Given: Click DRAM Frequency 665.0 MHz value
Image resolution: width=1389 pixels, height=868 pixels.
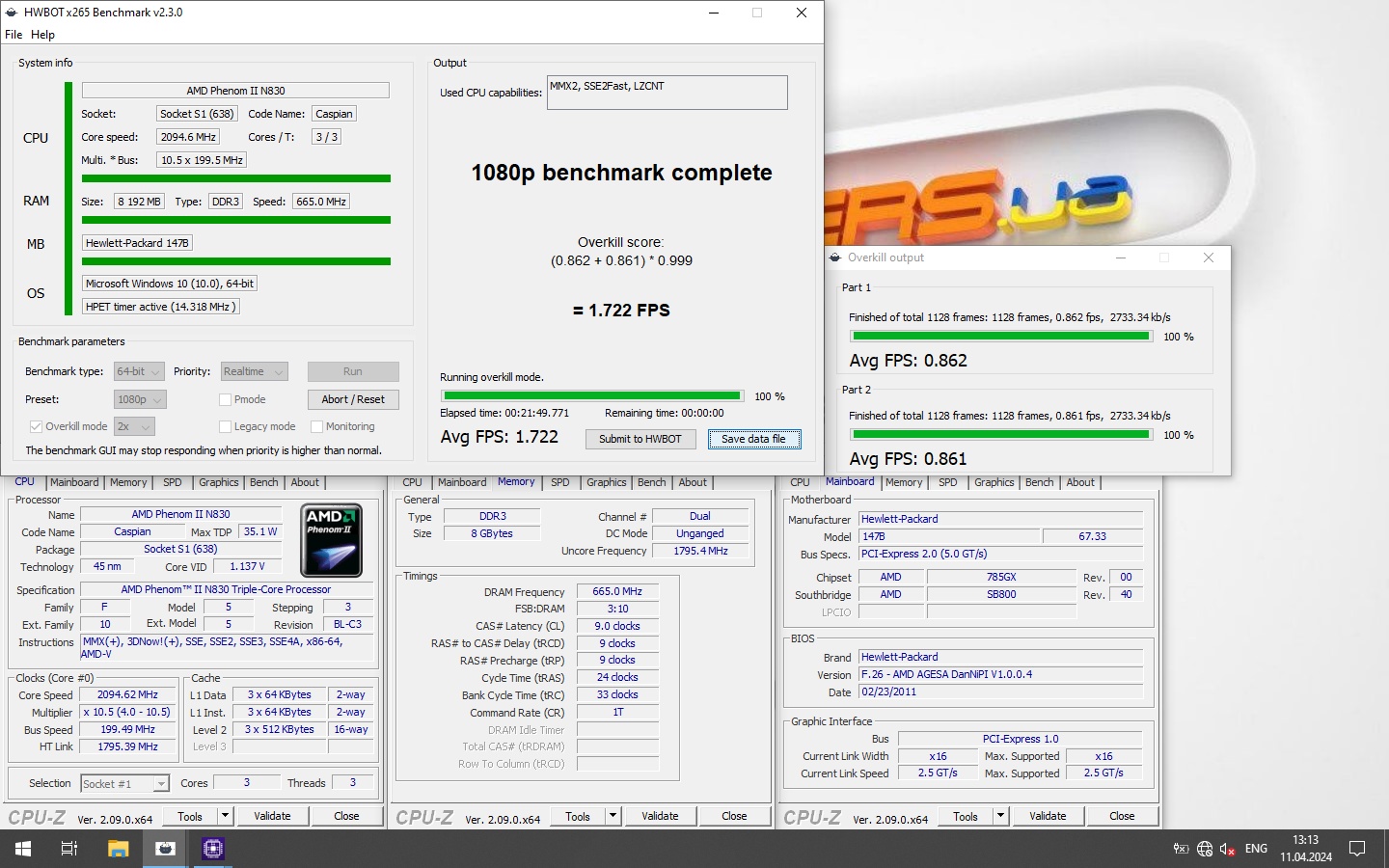Looking at the screenshot, I should tap(617, 591).
